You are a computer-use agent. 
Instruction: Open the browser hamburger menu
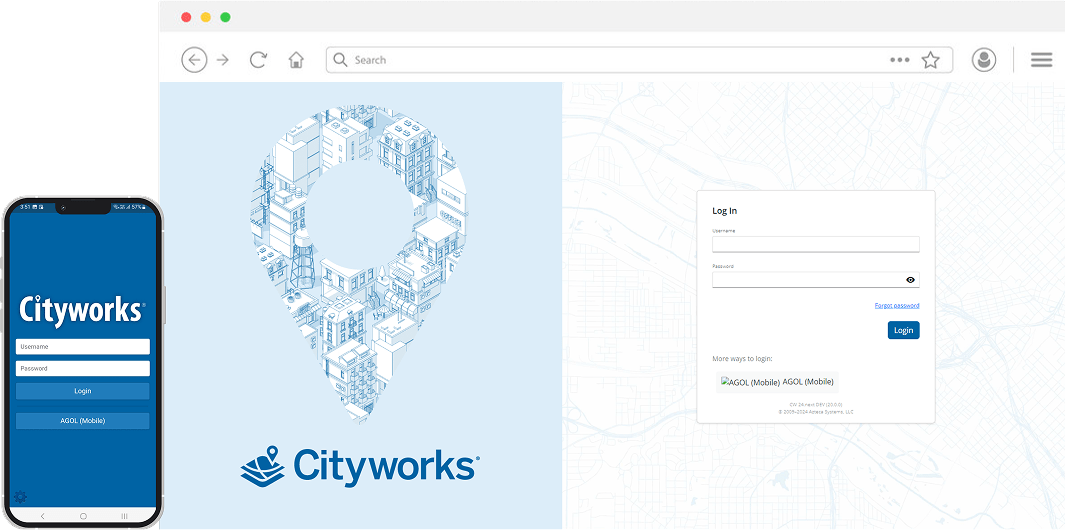tap(1041, 60)
